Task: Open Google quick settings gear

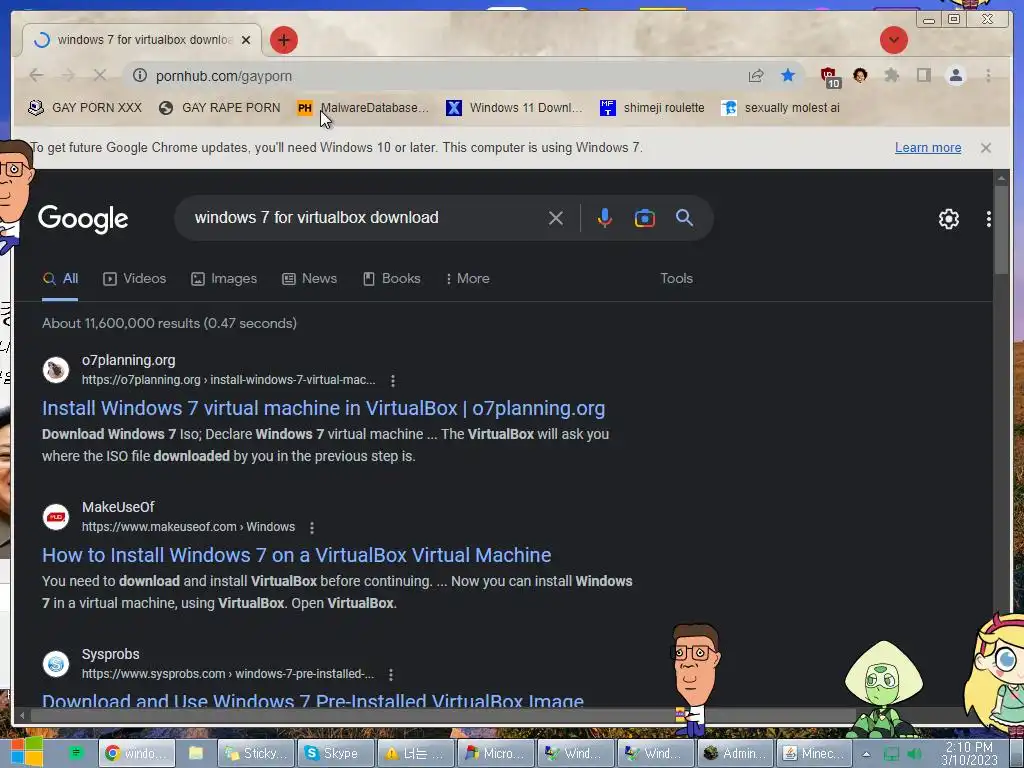Action: (x=948, y=219)
